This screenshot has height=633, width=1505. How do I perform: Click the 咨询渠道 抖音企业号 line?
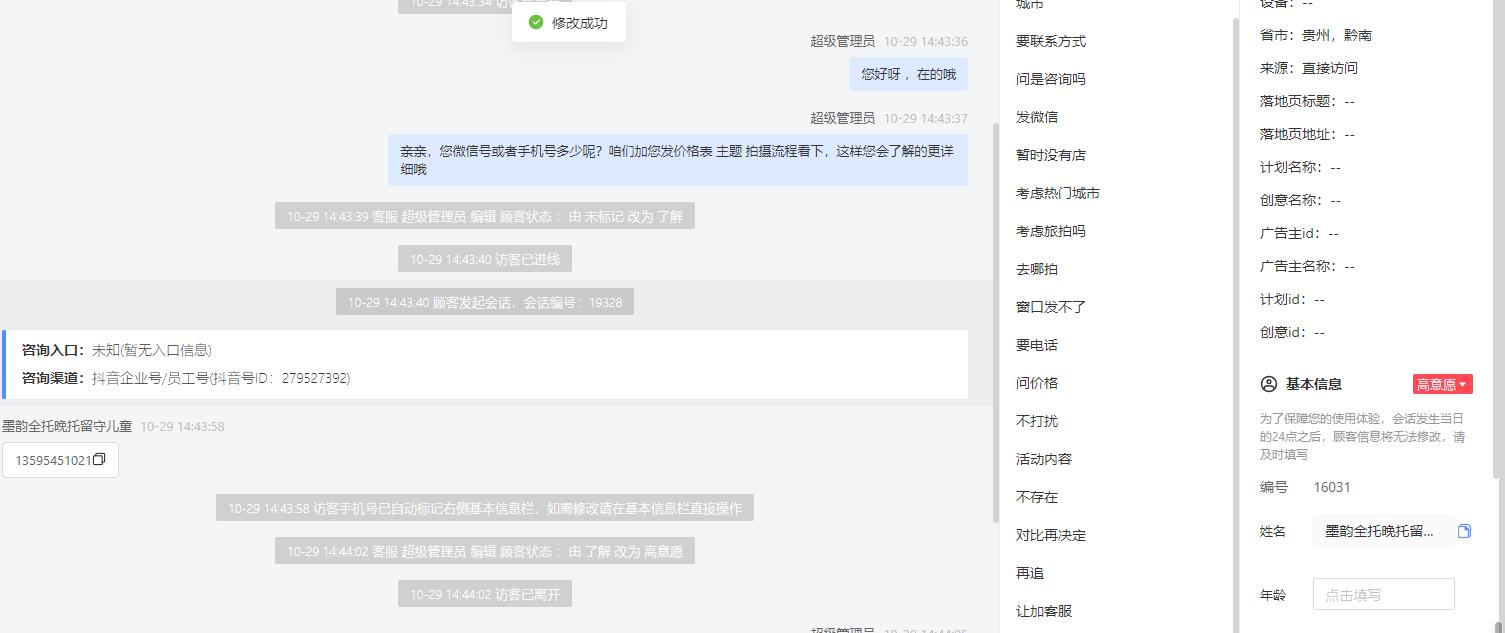pyautogui.click(x=186, y=378)
